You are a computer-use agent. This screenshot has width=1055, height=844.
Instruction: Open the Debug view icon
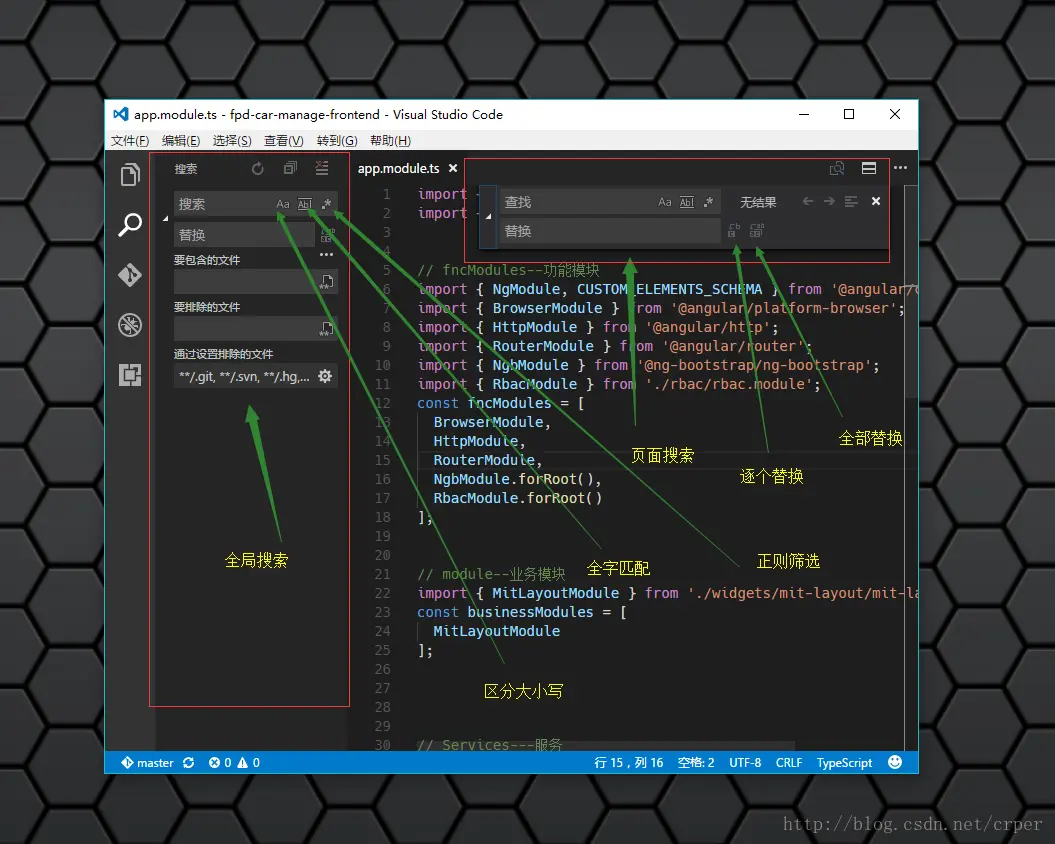coord(130,325)
